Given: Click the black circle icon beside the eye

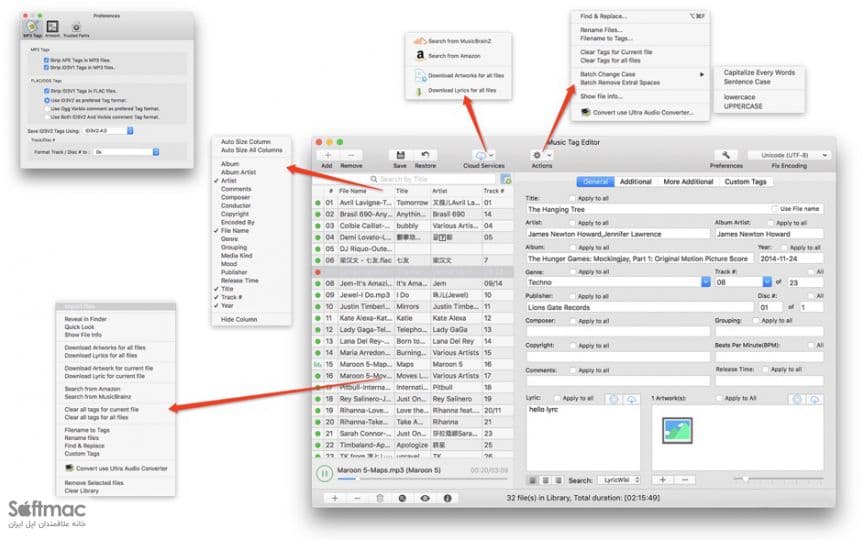Looking at the screenshot, I should 402,498.
